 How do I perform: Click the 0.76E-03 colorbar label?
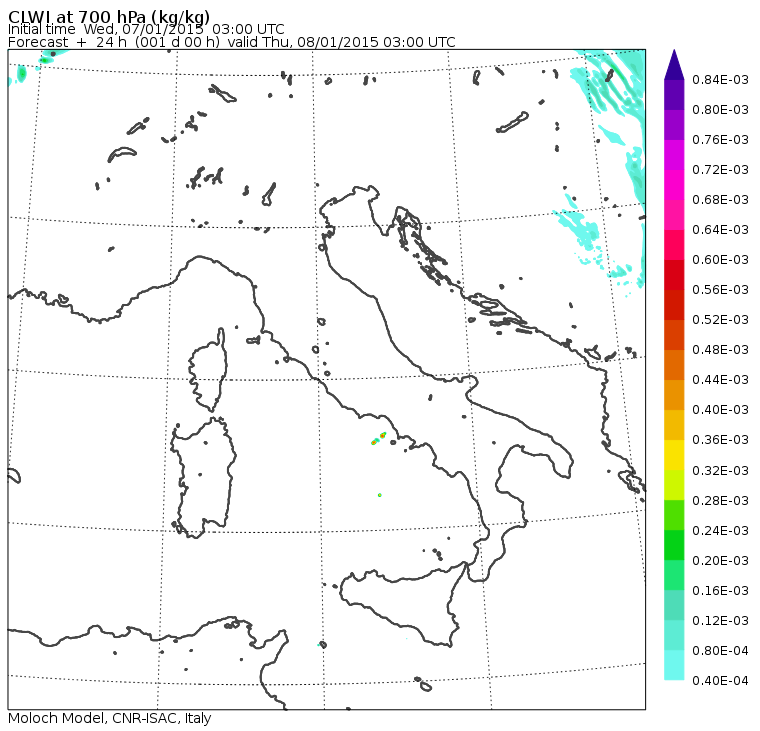(720, 140)
